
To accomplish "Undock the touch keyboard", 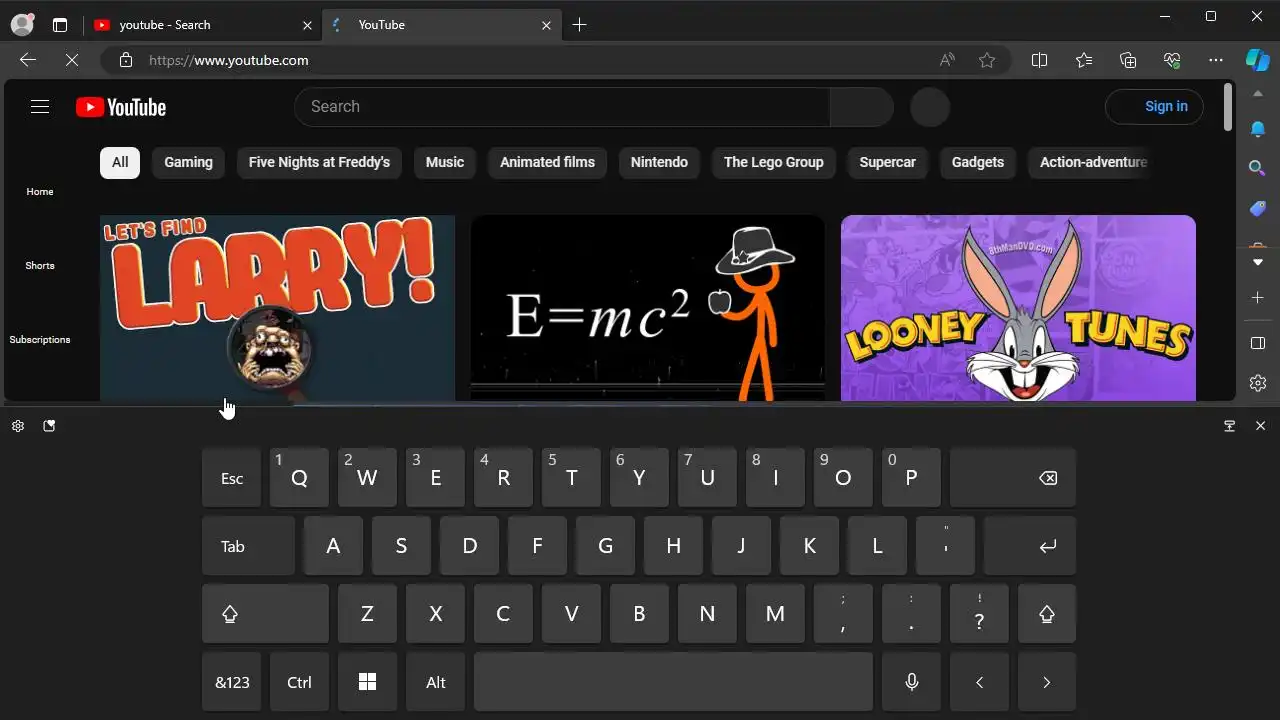I will click(x=1230, y=426).
